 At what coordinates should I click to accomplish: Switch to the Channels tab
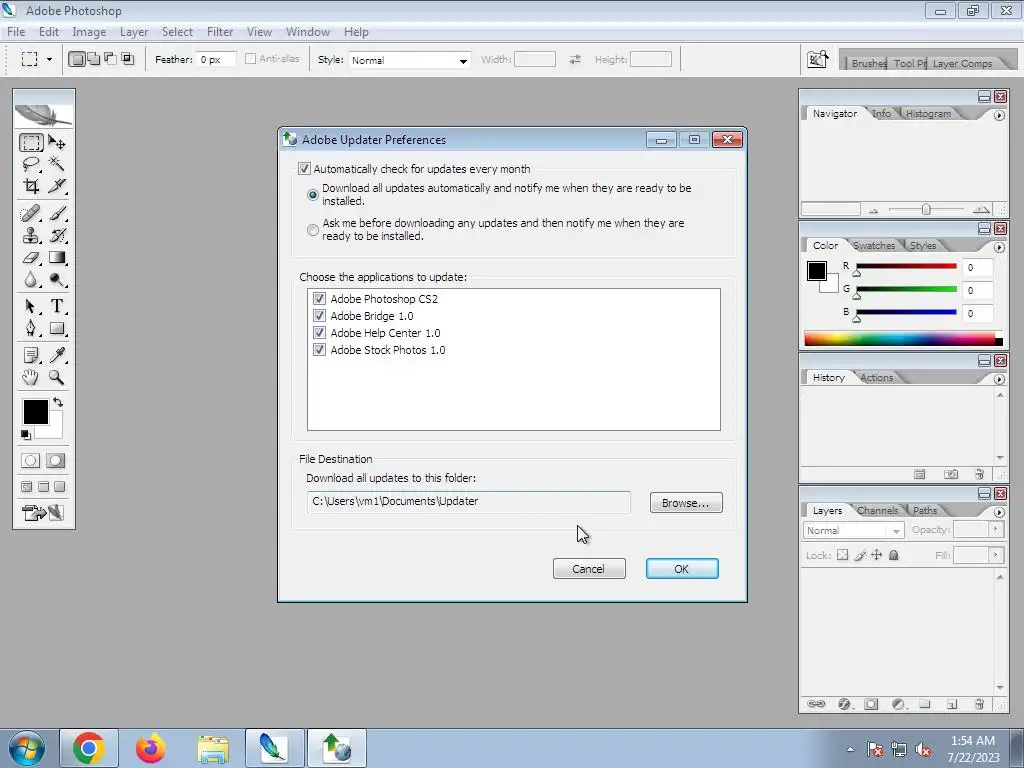[877, 511]
